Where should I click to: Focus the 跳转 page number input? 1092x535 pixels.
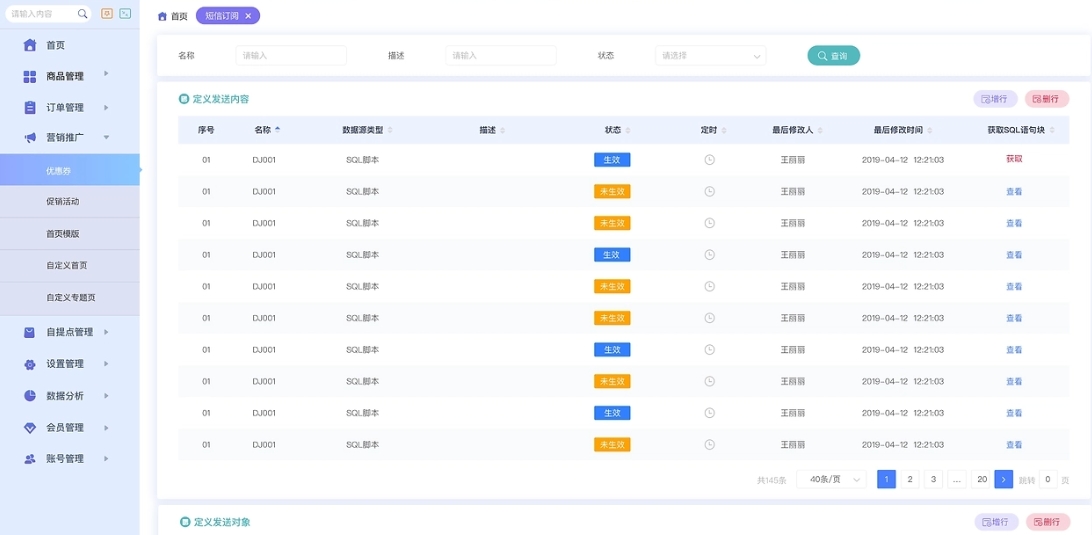coord(1048,479)
